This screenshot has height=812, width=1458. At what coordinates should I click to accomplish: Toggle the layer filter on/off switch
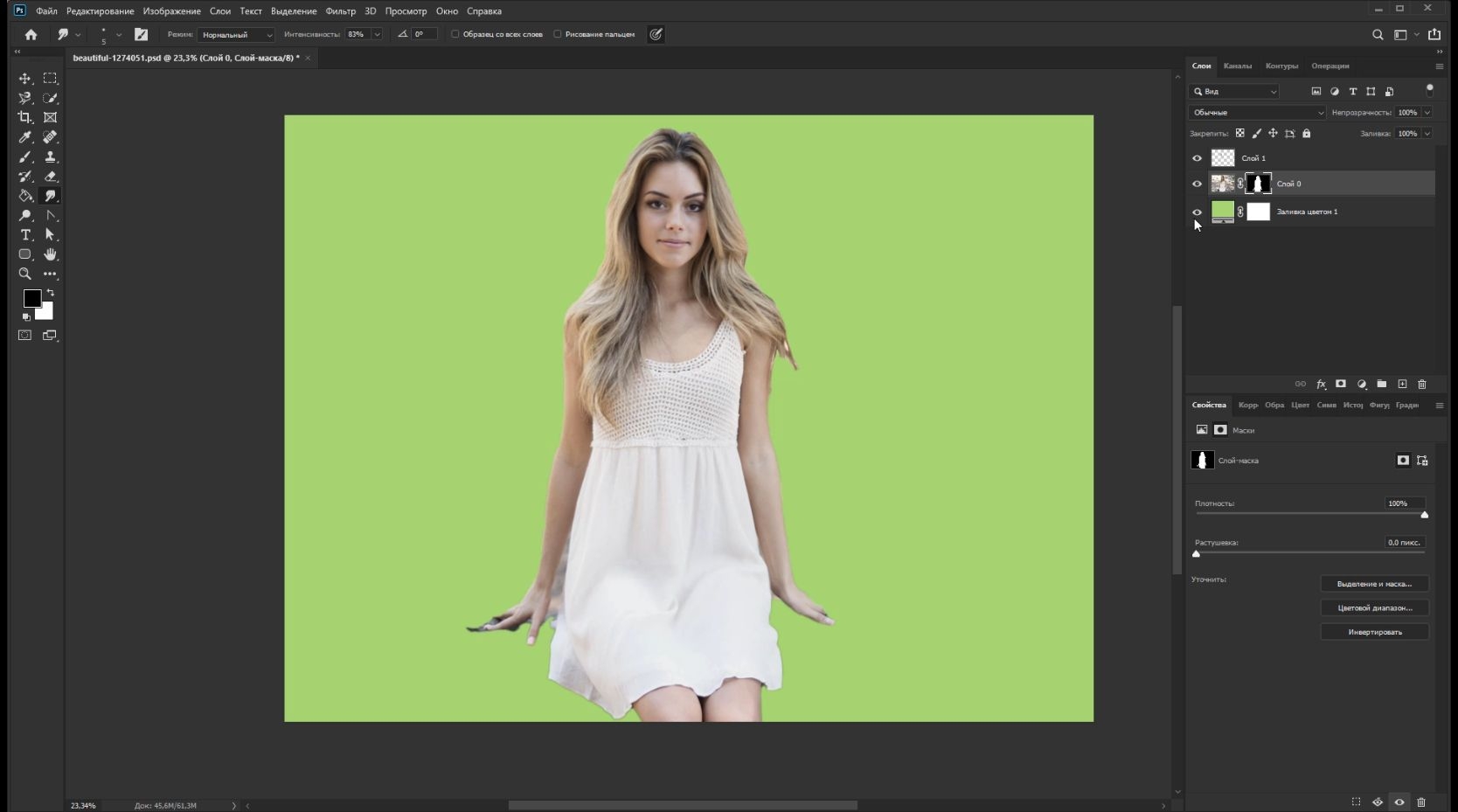point(1430,90)
